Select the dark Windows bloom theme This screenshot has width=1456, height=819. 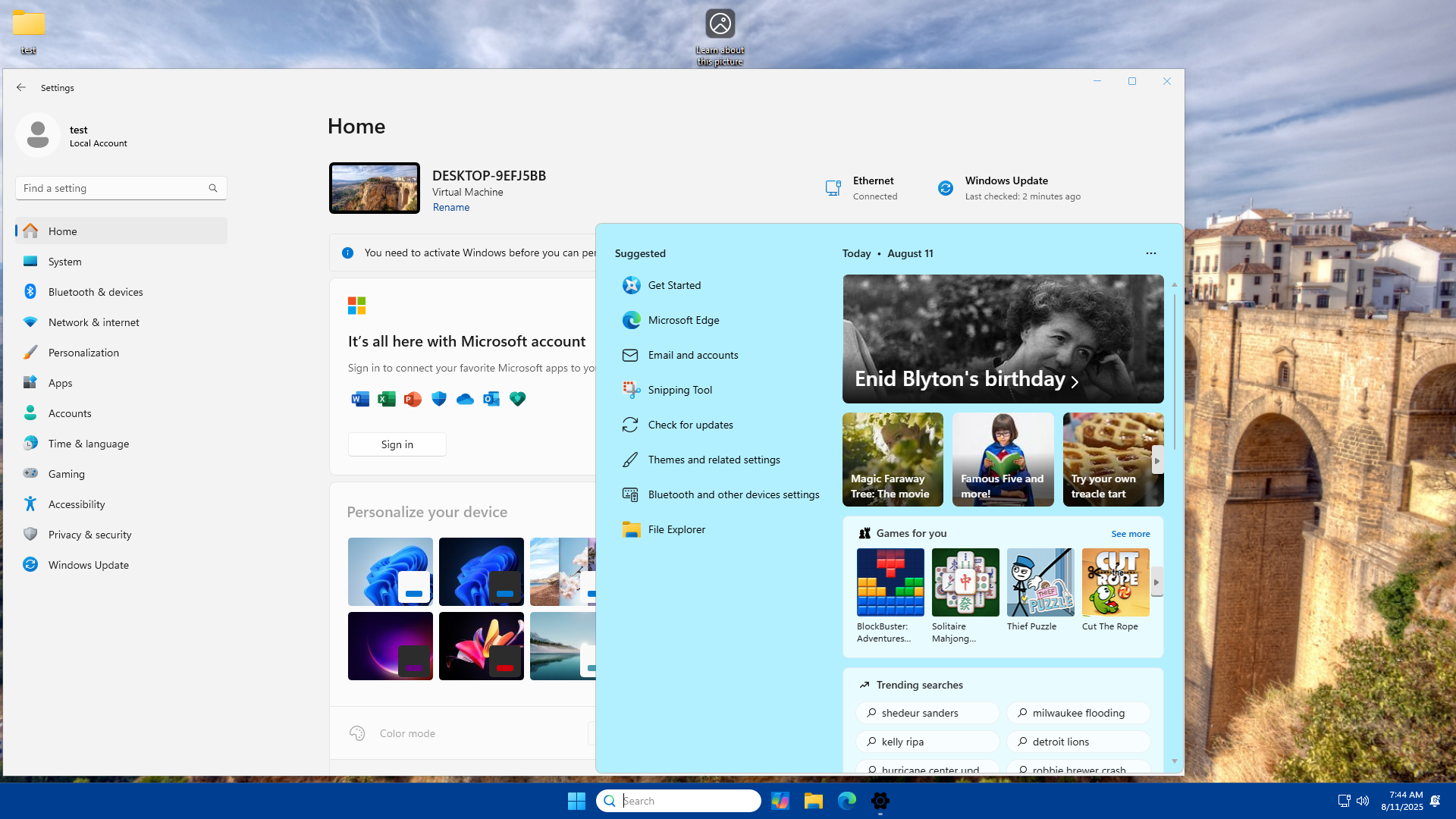click(x=482, y=572)
